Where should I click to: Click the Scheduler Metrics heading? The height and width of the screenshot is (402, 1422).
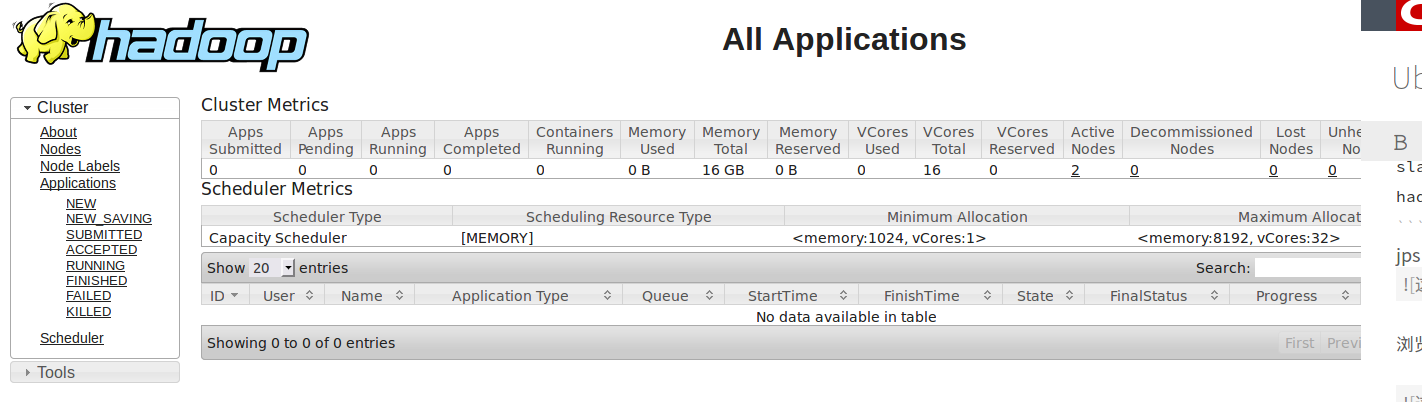tap(277, 189)
